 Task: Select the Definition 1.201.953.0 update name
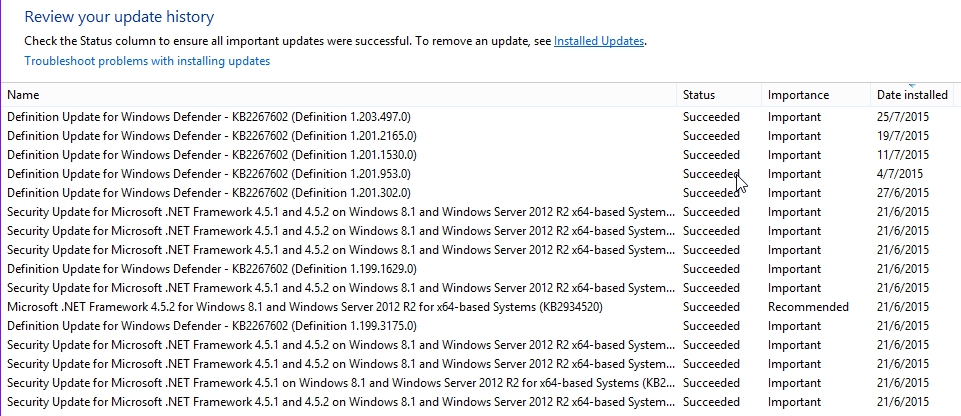pyautogui.click(x=209, y=173)
